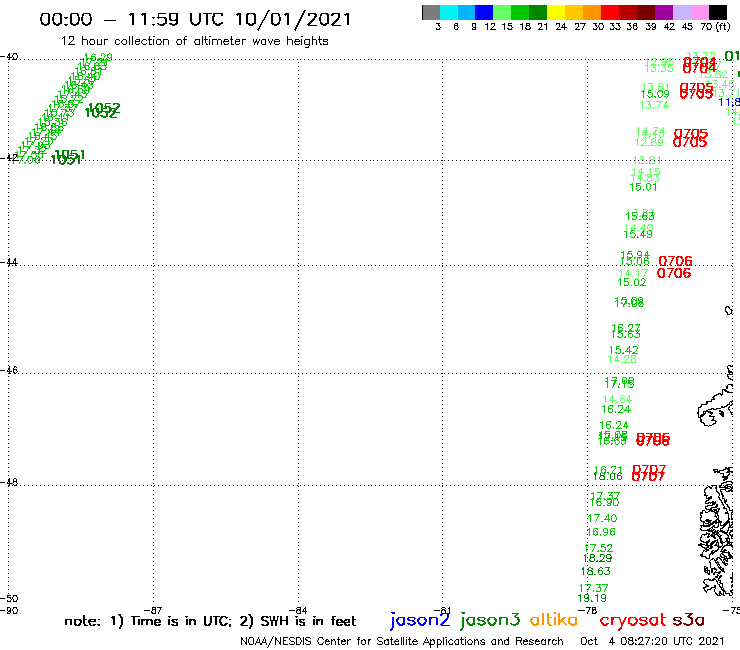Click the '17.40' wave height reading
Image resolution: width=740 pixels, height=650 pixels.
coord(602,518)
